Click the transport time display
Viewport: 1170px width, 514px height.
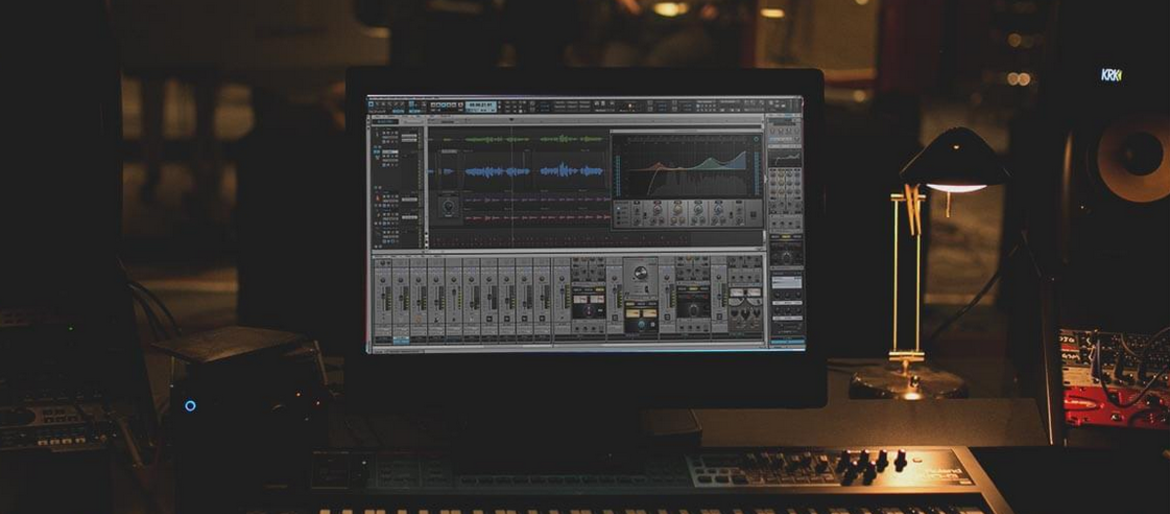pyautogui.click(x=481, y=107)
